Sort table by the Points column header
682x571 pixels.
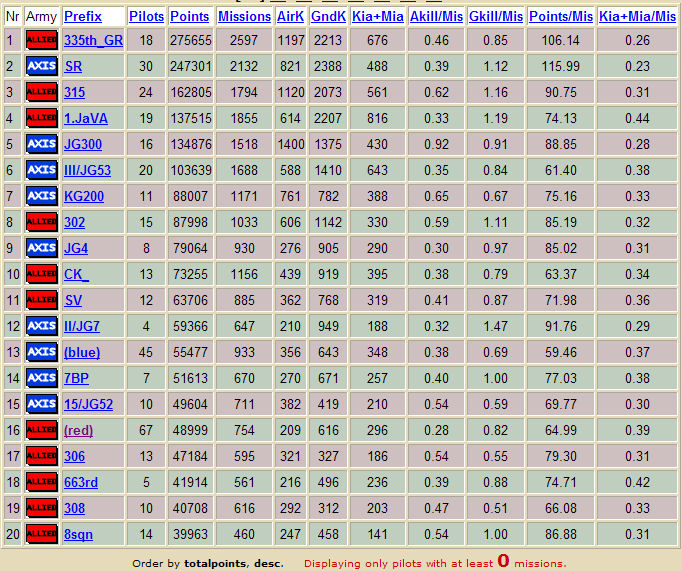(189, 17)
